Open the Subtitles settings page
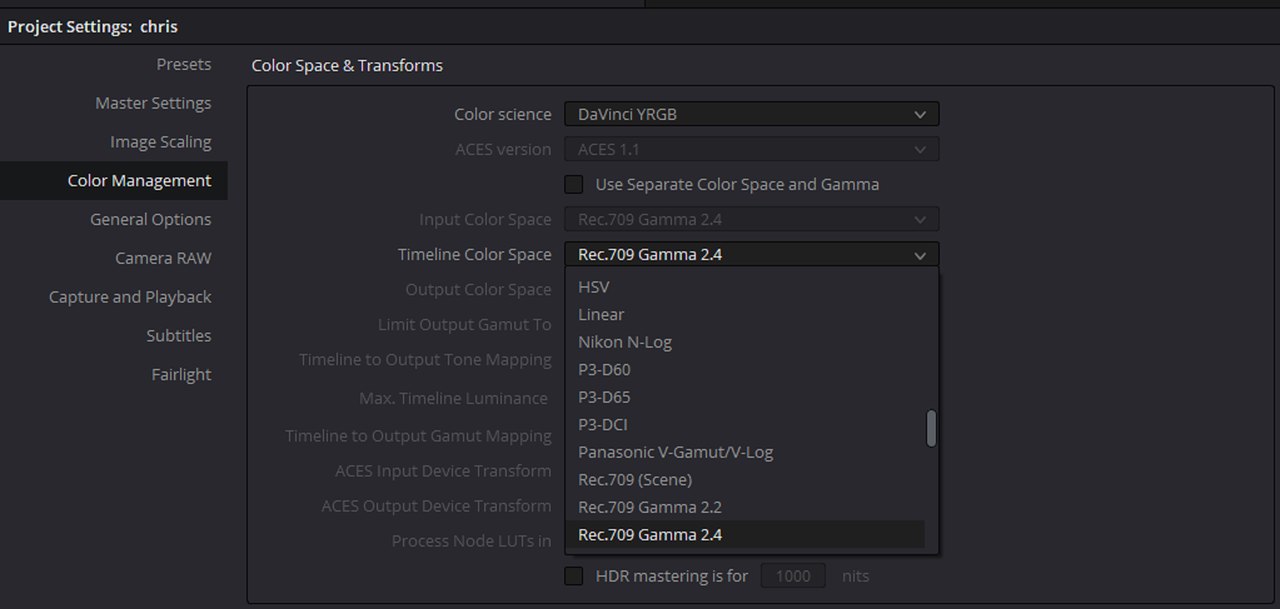Screen dimensions: 1280x609 point(179,336)
